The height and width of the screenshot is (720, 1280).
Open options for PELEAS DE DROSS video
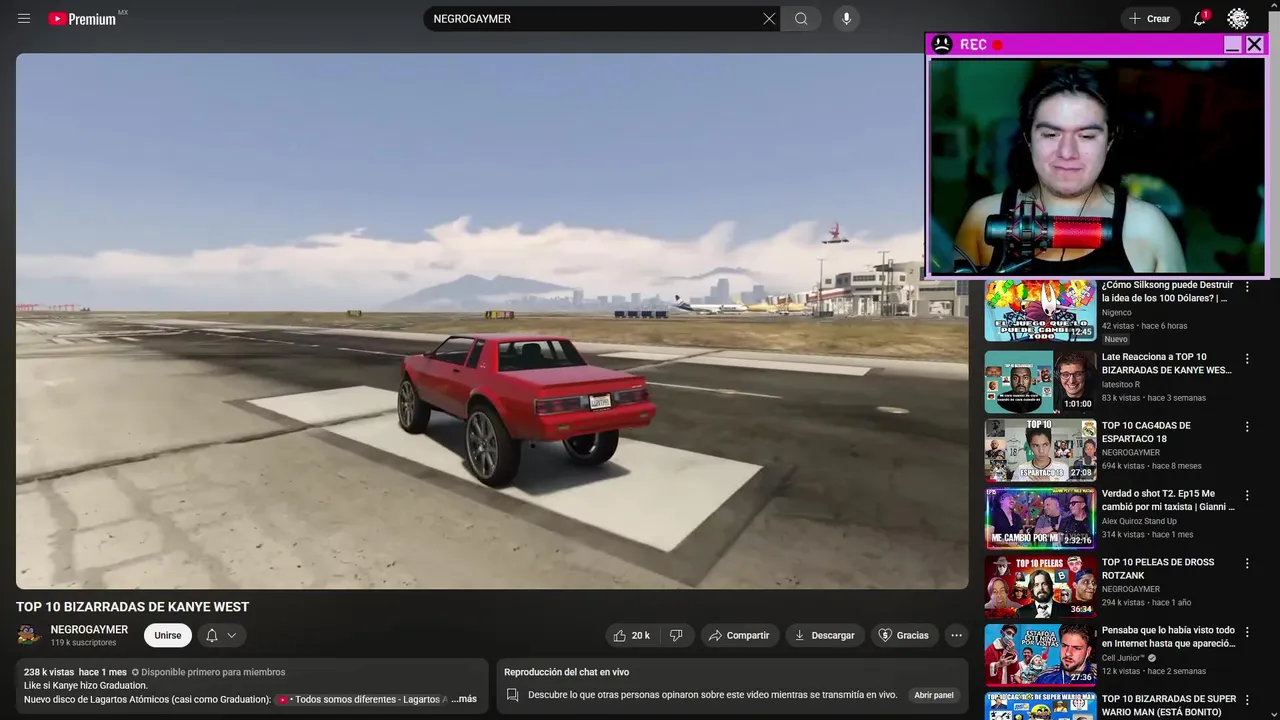pyautogui.click(x=1247, y=563)
